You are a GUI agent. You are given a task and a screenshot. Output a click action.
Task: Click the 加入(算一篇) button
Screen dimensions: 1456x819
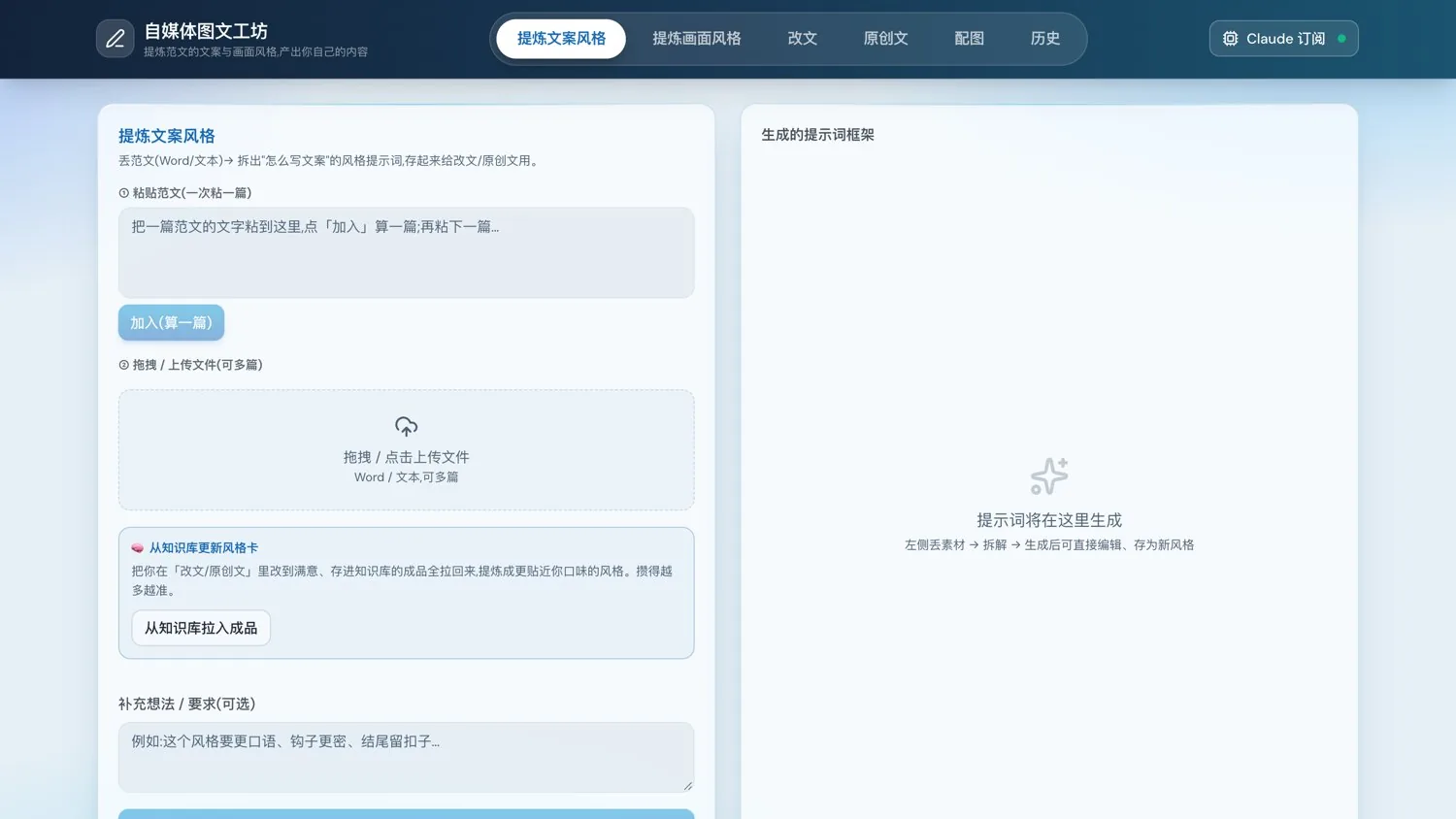(171, 323)
